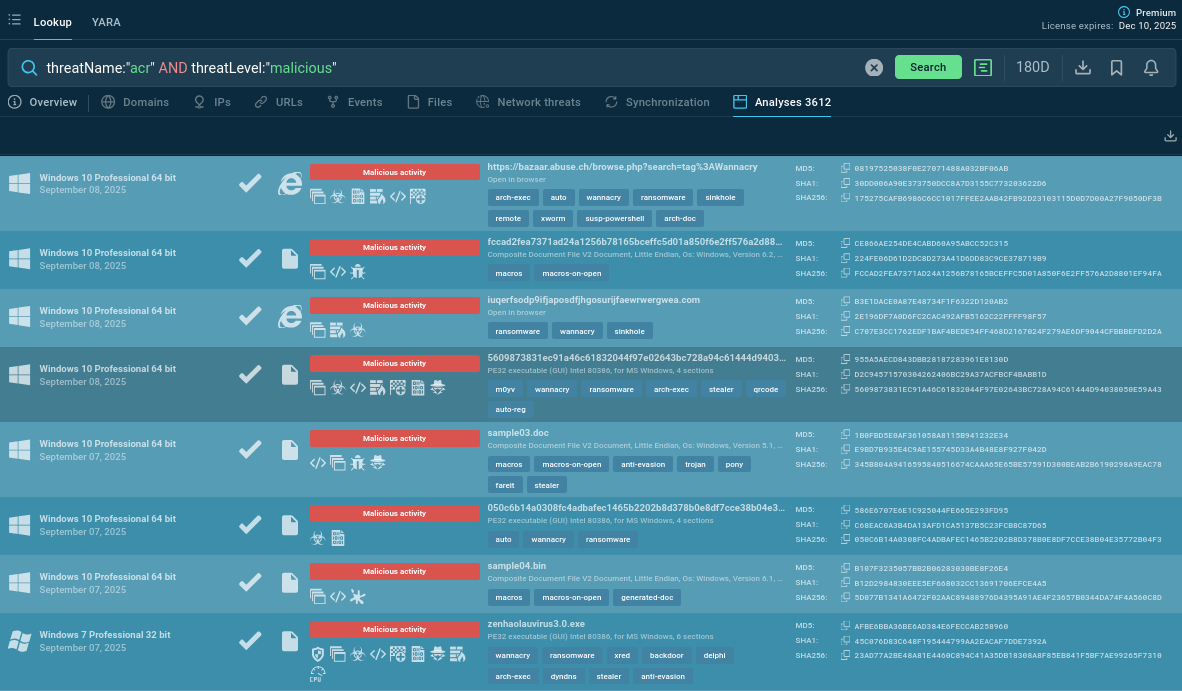Click the notification bell icon
The image size is (1182, 691).
pos(1151,67)
